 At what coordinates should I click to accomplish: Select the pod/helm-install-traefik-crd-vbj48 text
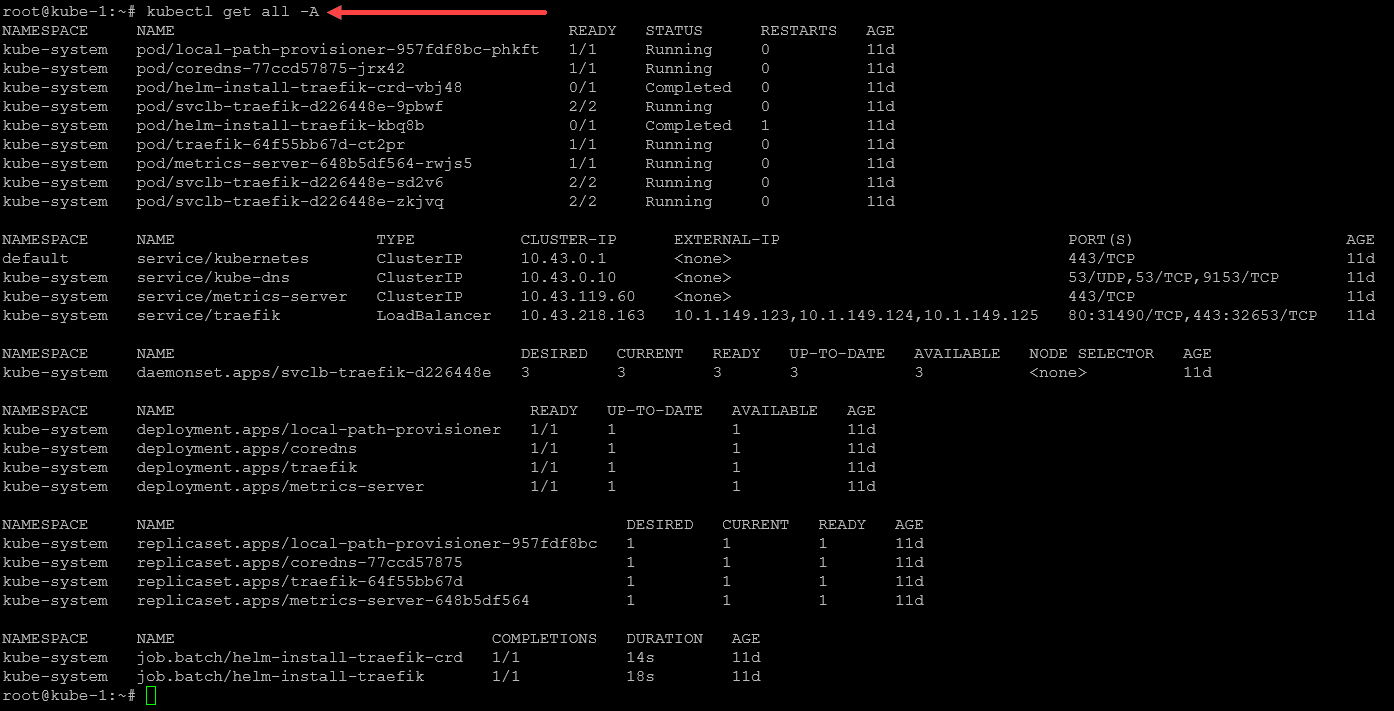coord(299,88)
